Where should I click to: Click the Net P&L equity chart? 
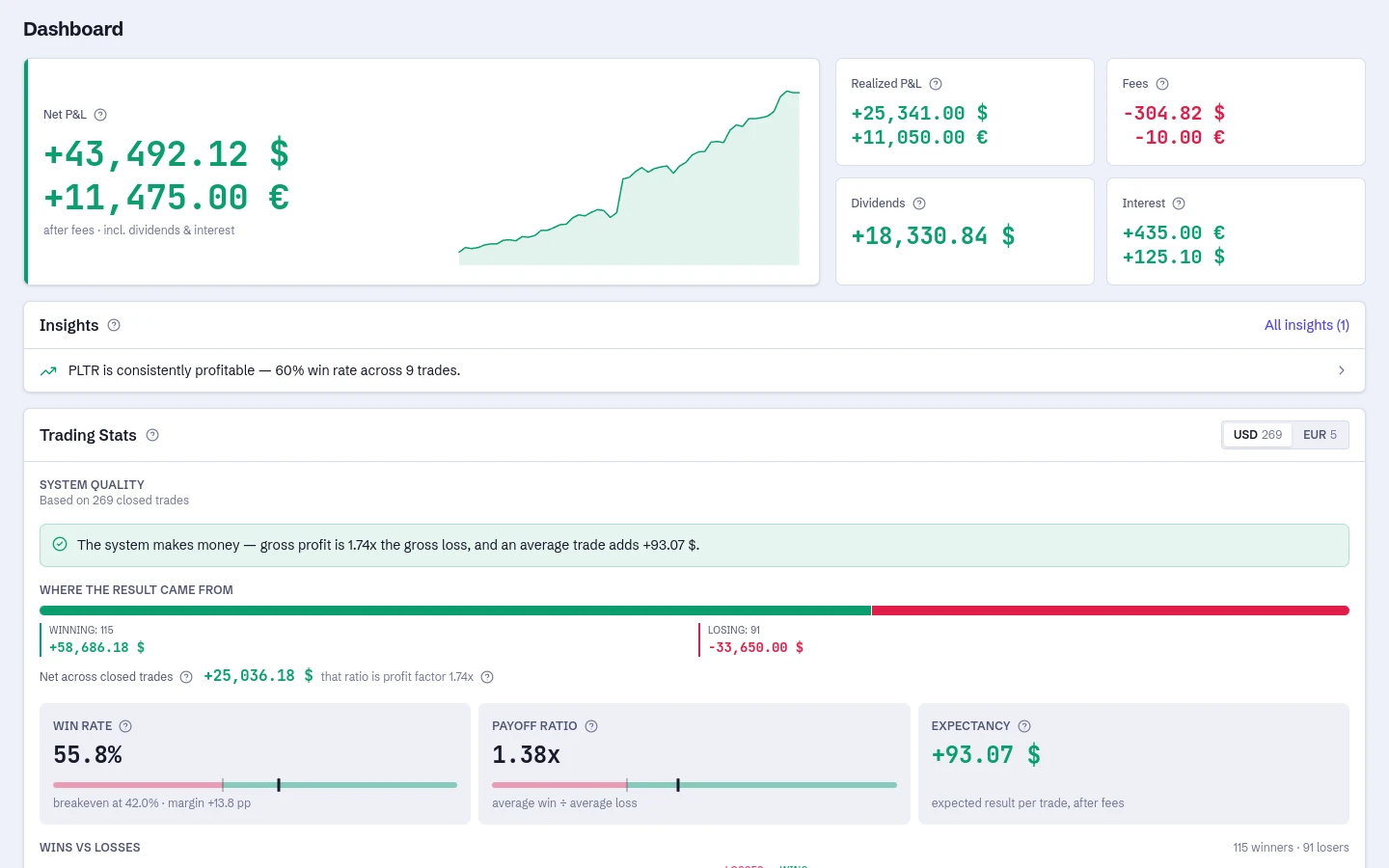[x=629, y=177]
